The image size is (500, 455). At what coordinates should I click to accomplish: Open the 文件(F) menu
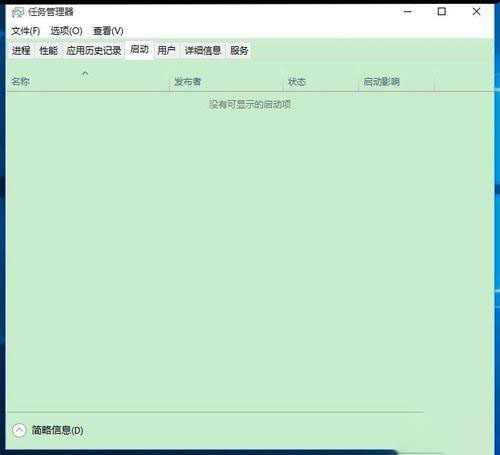tap(26, 31)
